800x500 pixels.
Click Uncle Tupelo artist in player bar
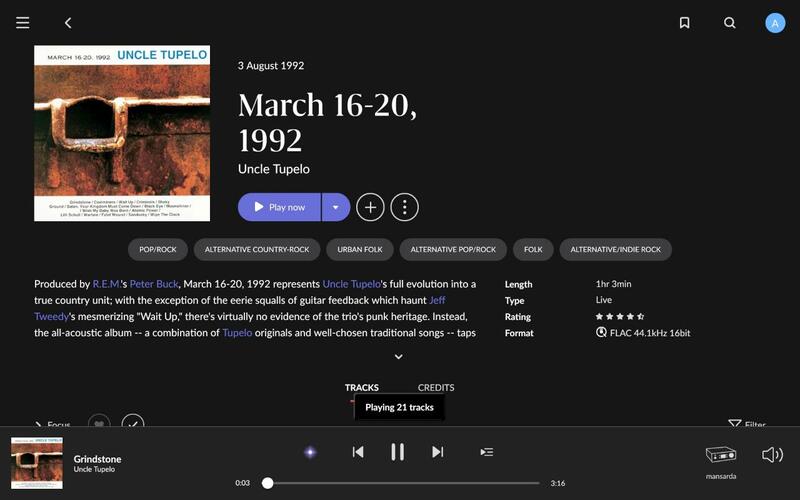pyautogui.click(x=94, y=469)
